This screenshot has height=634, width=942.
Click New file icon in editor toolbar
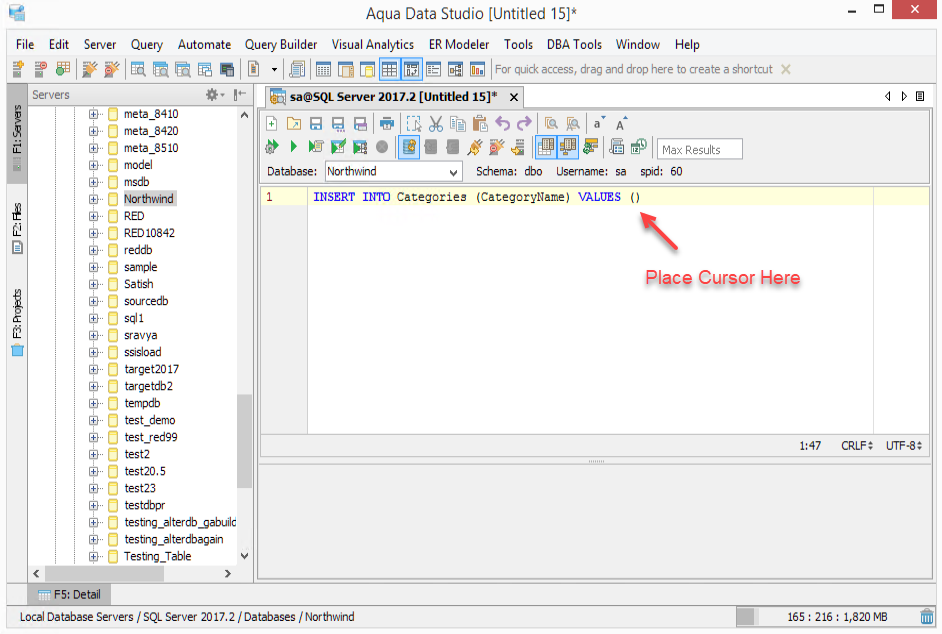pyautogui.click(x=272, y=124)
